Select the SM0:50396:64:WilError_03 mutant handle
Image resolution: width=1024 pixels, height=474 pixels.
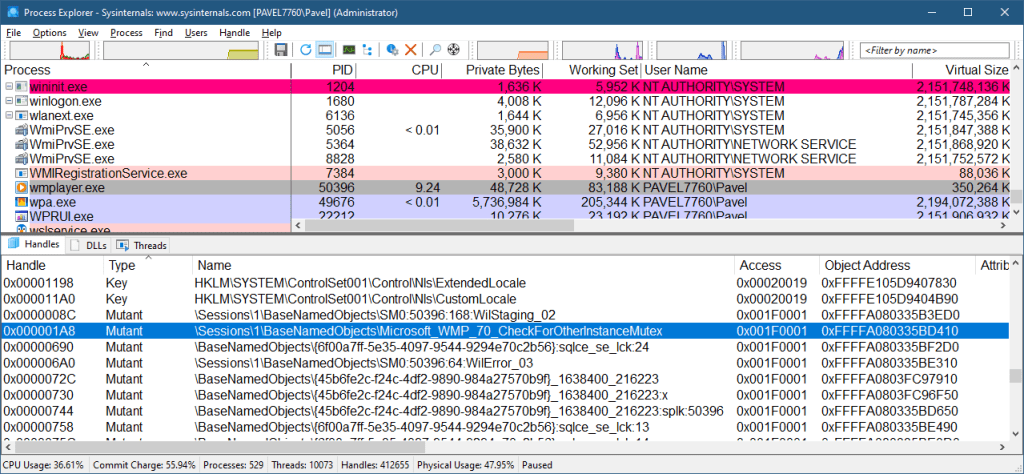point(506,363)
